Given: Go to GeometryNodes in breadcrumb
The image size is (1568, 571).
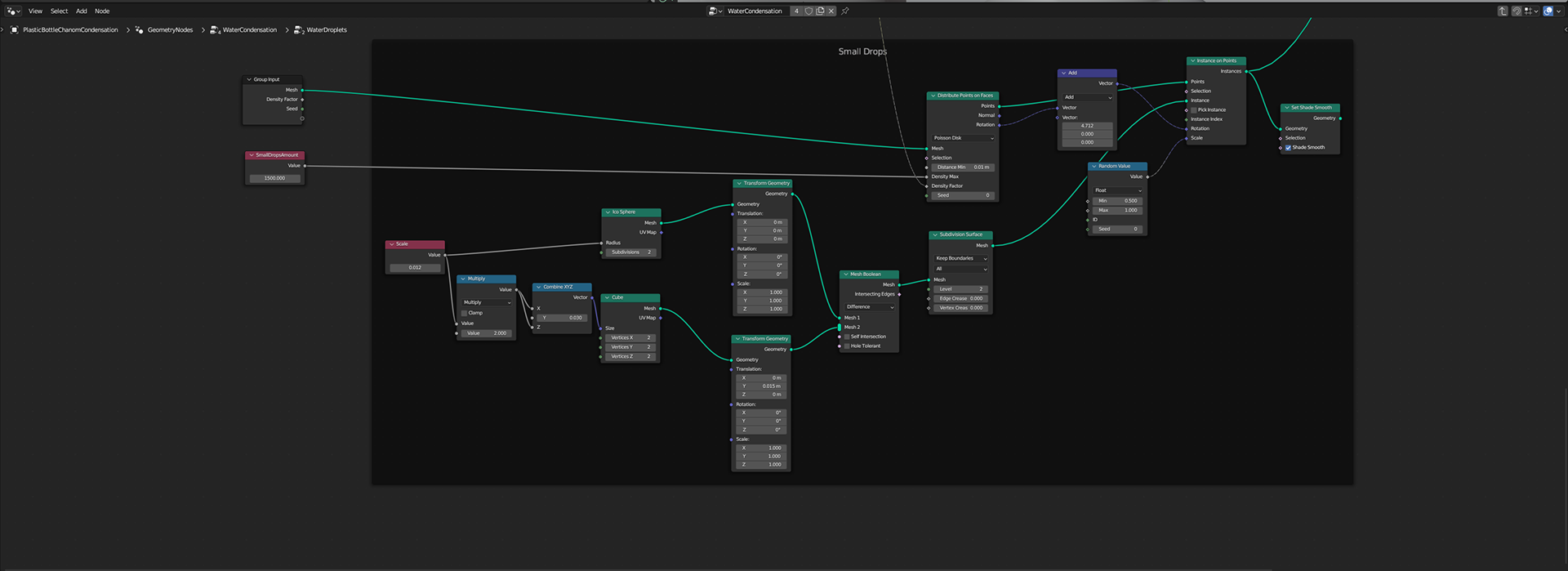Looking at the screenshot, I should coord(170,30).
